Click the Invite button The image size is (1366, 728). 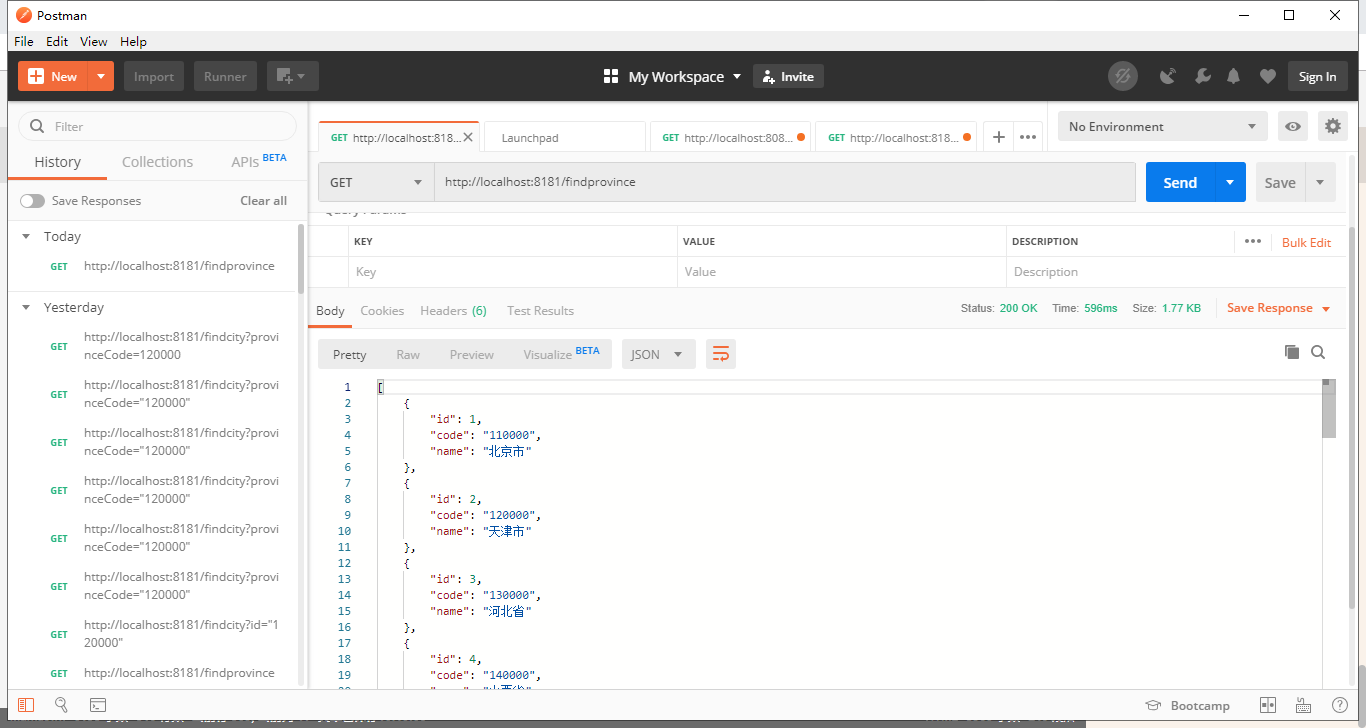tap(788, 76)
